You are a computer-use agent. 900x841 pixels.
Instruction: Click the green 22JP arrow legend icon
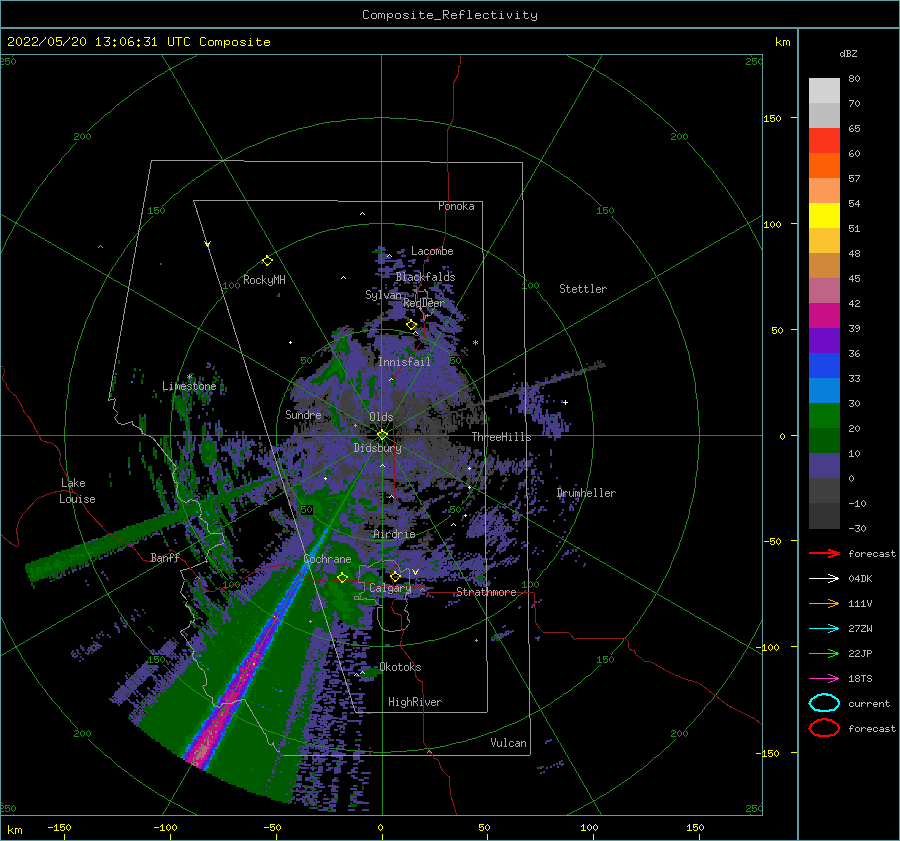tap(824, 653)
